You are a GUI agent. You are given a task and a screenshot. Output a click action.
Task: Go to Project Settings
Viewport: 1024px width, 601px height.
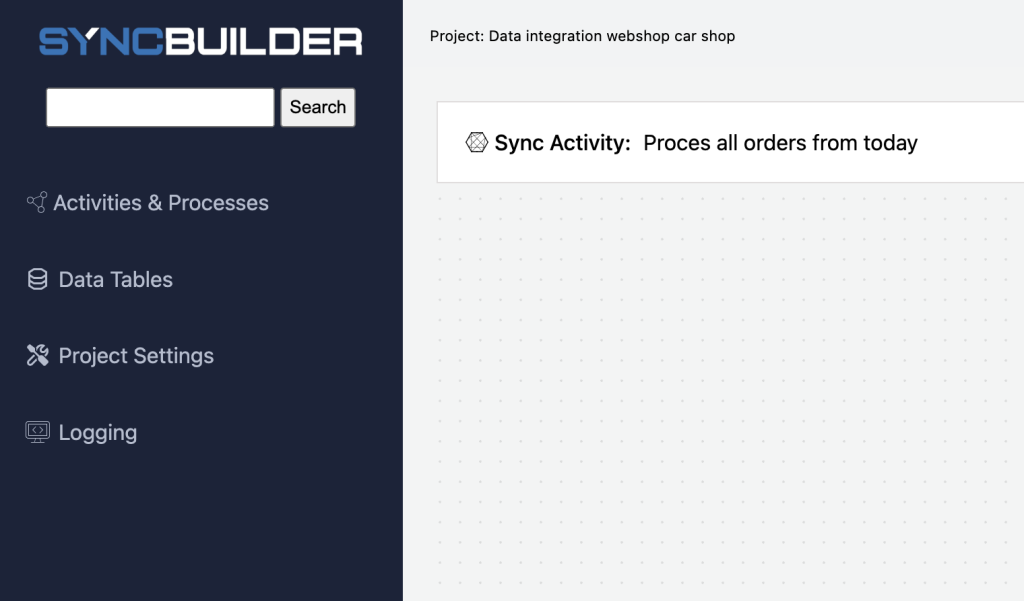(136, 356)
